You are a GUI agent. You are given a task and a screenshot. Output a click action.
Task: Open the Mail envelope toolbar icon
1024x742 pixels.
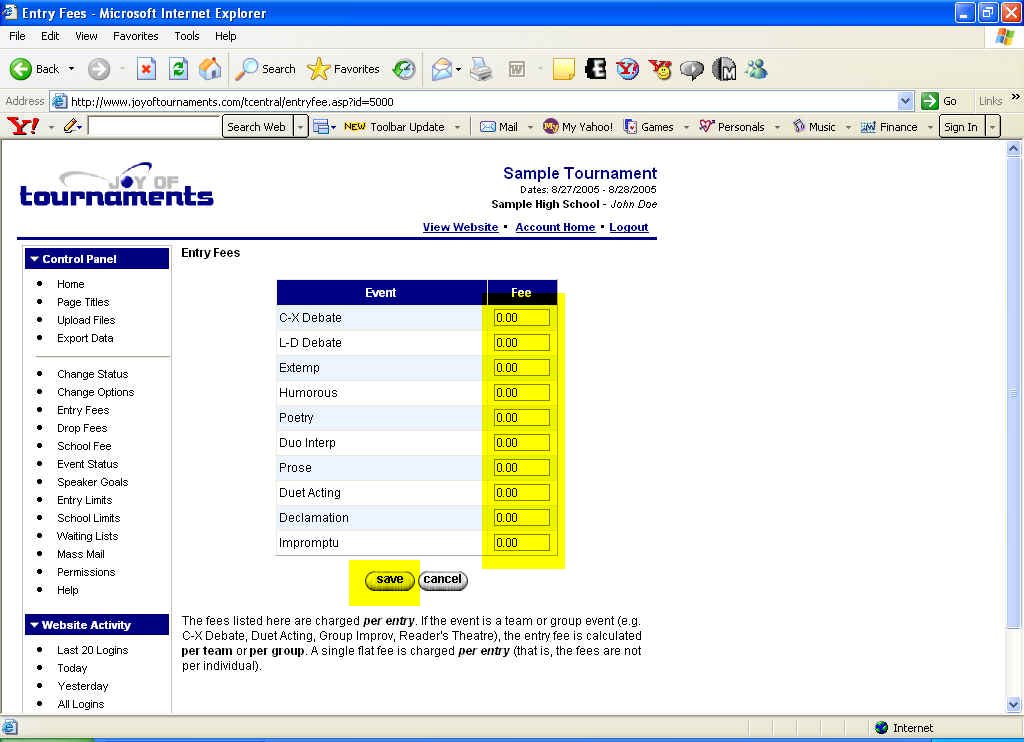coord(441,69)
